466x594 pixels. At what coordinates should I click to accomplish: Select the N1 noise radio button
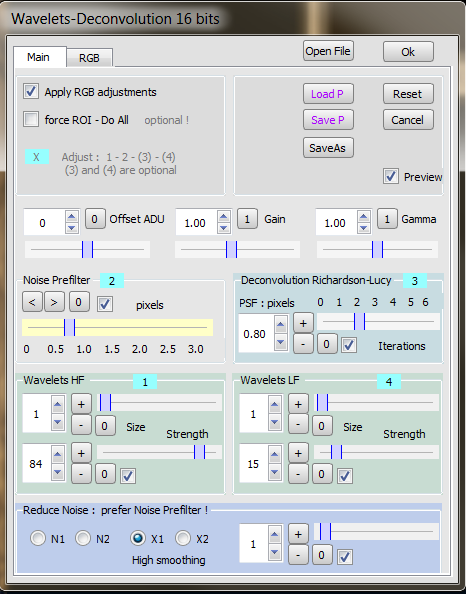(38, 538)
